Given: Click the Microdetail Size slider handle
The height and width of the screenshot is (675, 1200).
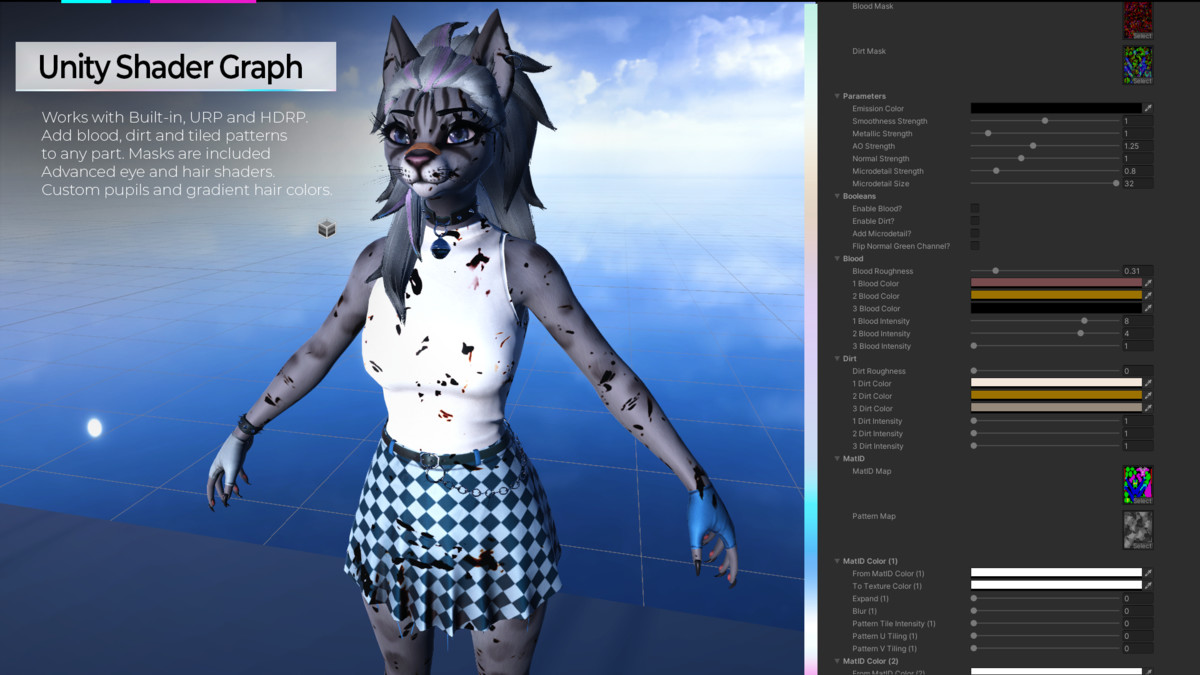Looking at the screenshot, I should point(1116,183).
